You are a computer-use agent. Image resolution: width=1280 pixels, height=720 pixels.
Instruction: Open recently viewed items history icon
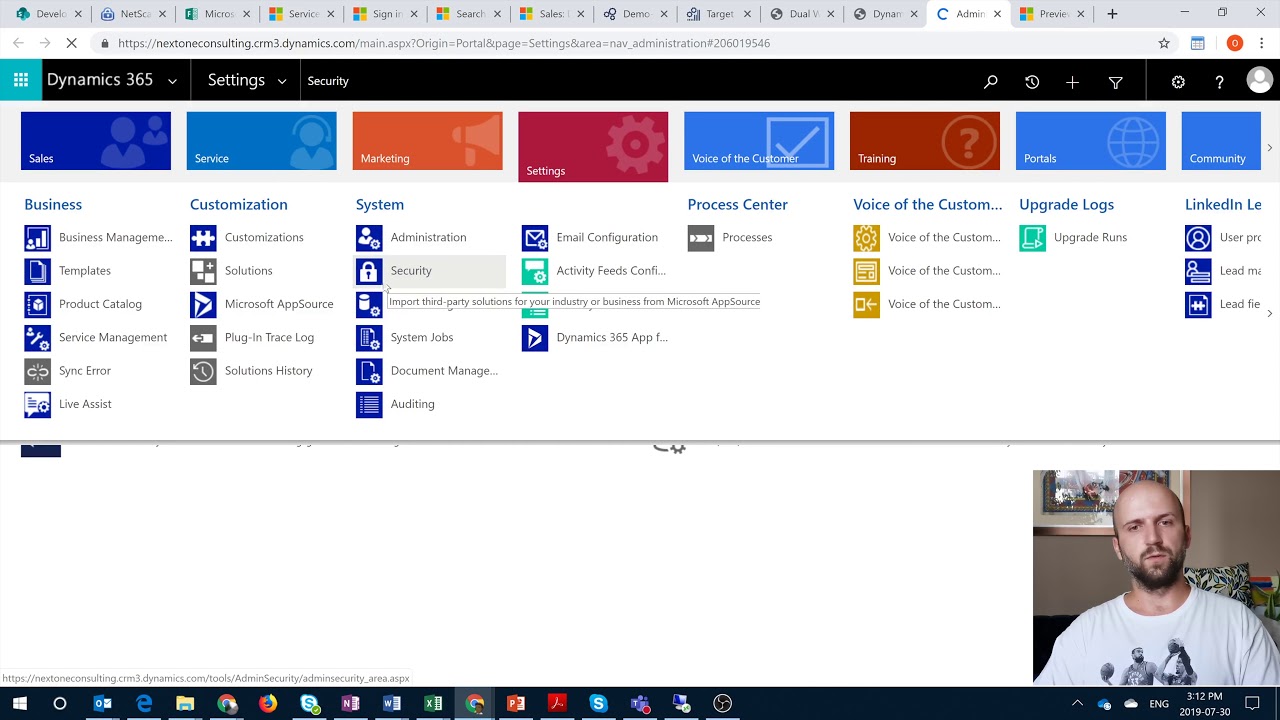(1032, 82)
